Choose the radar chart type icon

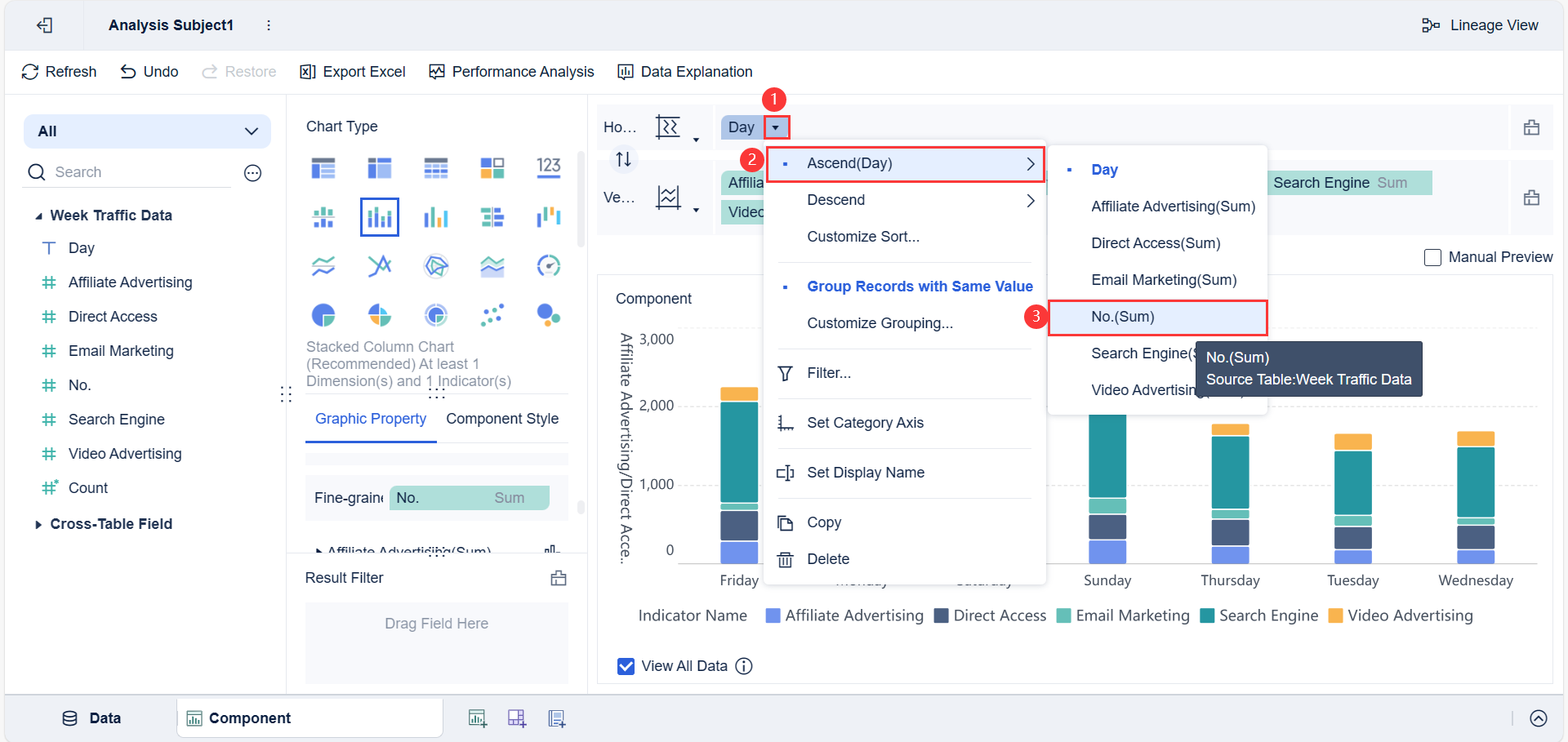click(436, 266)
